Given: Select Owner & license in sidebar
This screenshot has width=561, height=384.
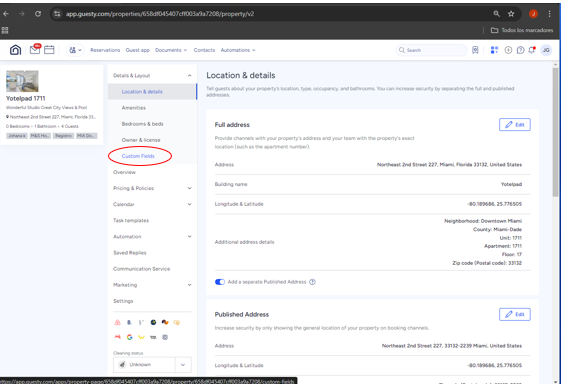Looking at the screenshot, I should [x=141, y=140].
